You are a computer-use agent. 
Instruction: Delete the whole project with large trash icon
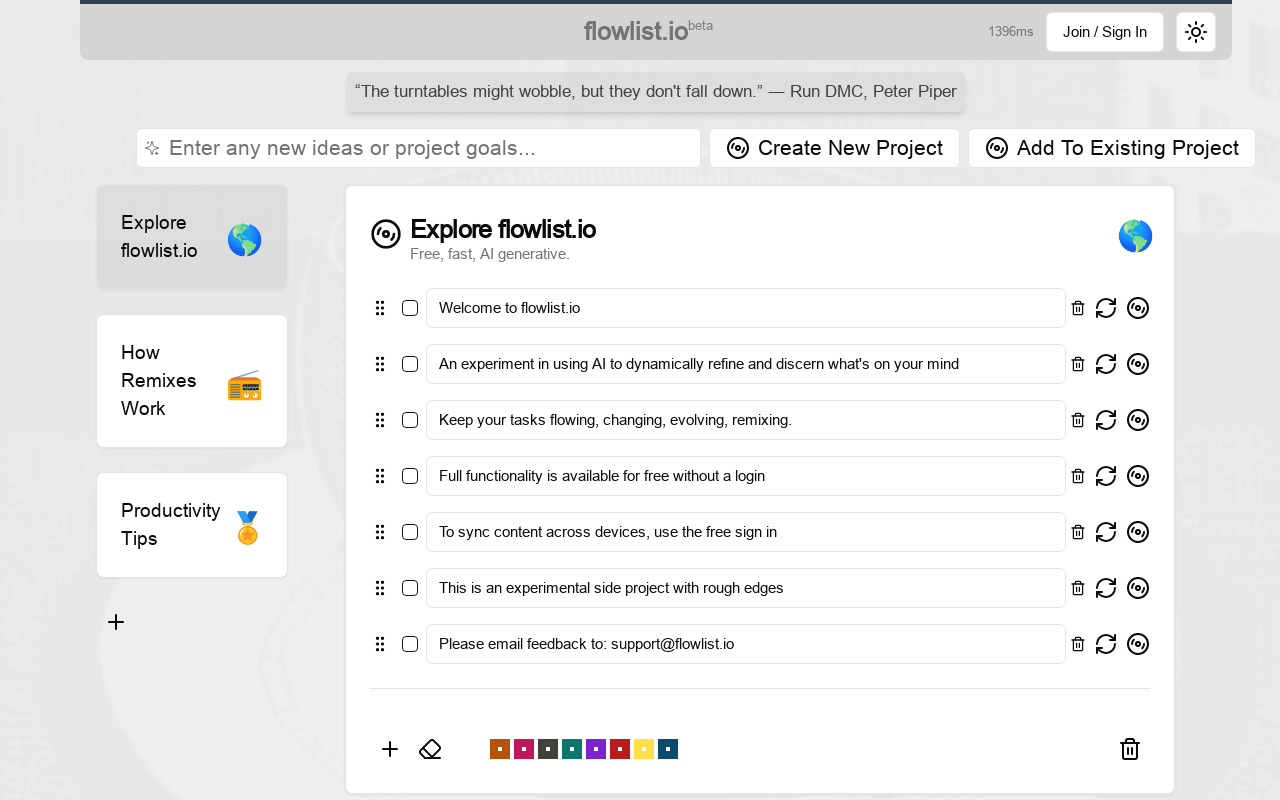[1130, 749]
